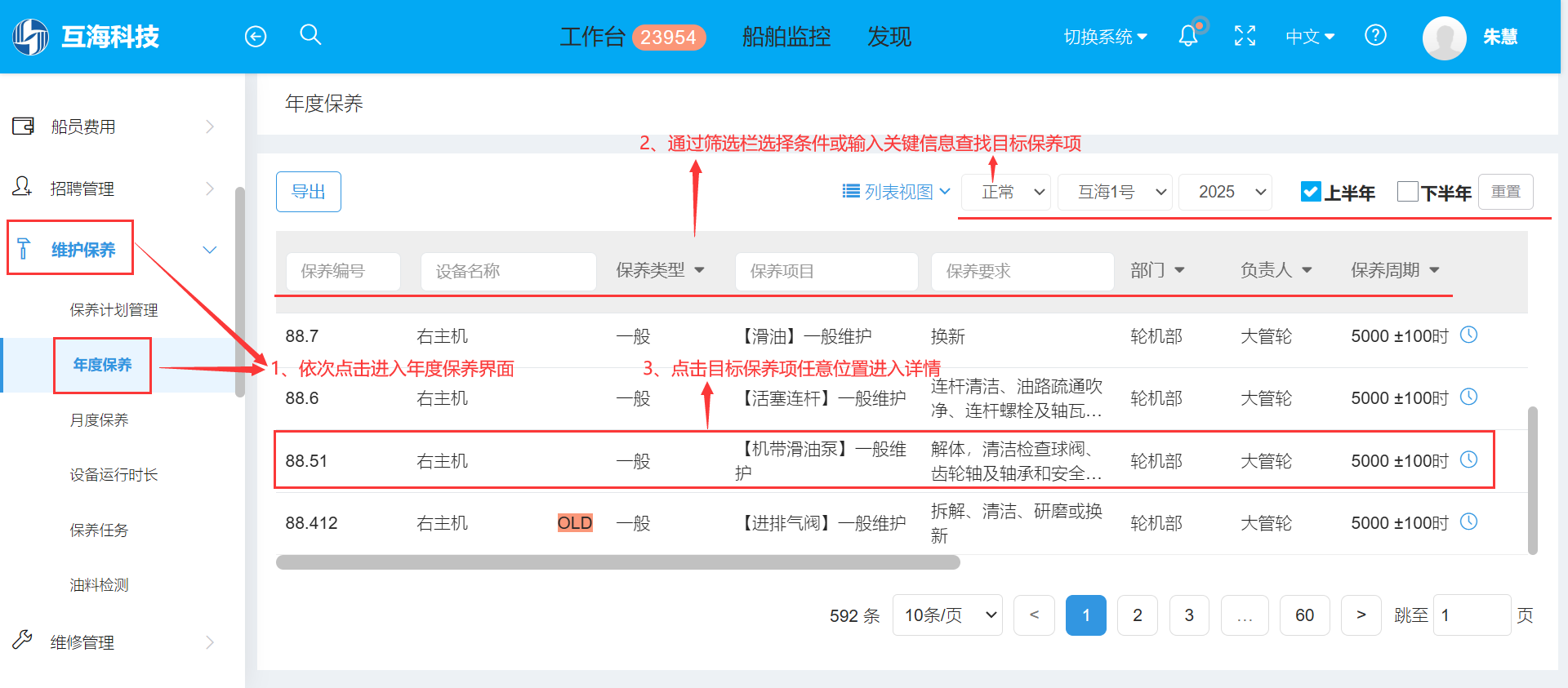Click the list view icon beside 列表视图
1568x688 pixels.
[851, 191]
